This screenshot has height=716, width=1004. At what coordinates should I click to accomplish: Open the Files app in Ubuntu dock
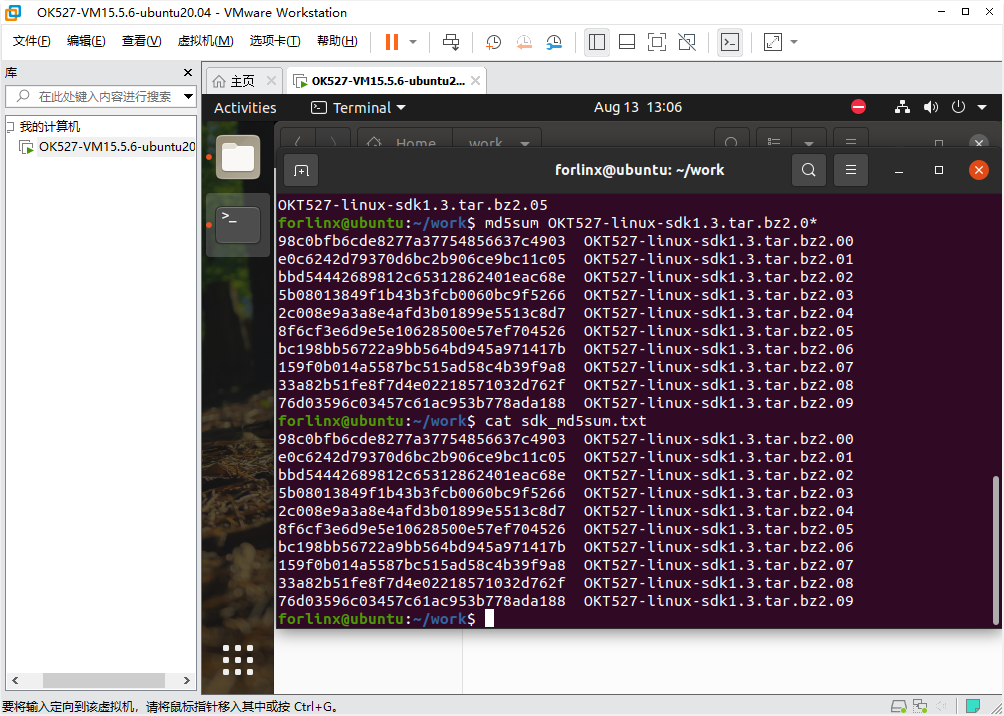tap(237, 157)
